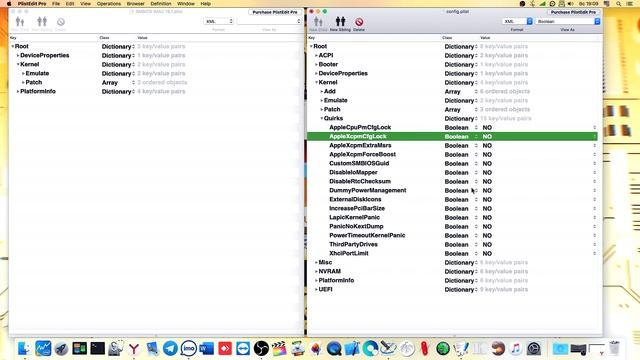Viewport: 640px width, 360px height.
Task: Open the Format XML dropdown in config.plist
Action: tap(517, 21)
